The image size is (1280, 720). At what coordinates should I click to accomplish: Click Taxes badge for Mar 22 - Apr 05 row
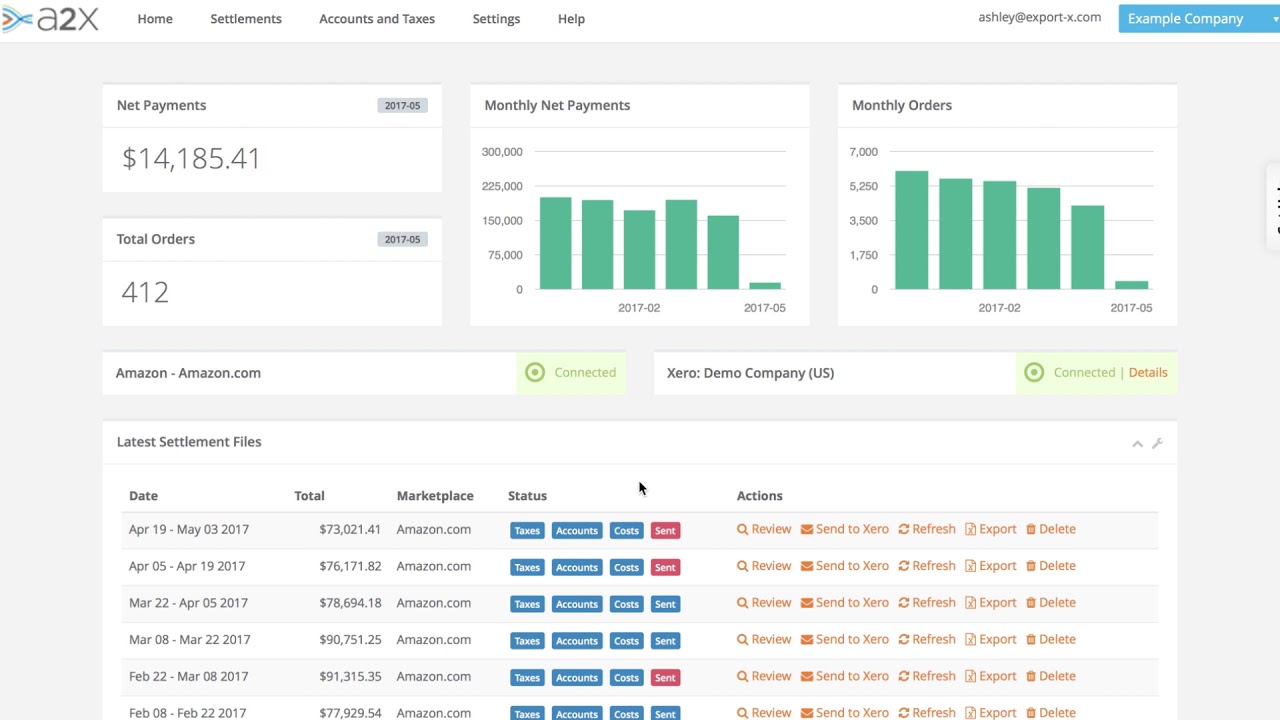pos(527,604)
